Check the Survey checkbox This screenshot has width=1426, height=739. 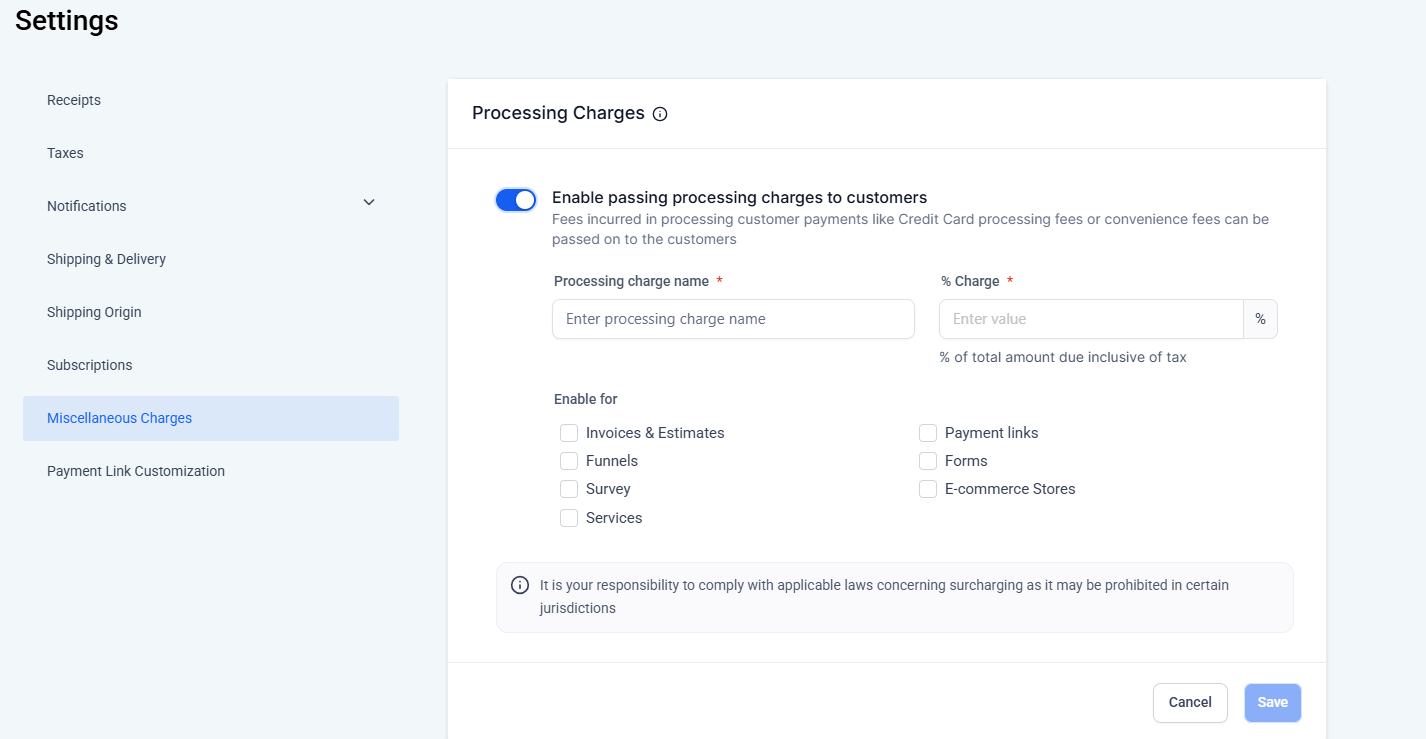tap(569, 489)
